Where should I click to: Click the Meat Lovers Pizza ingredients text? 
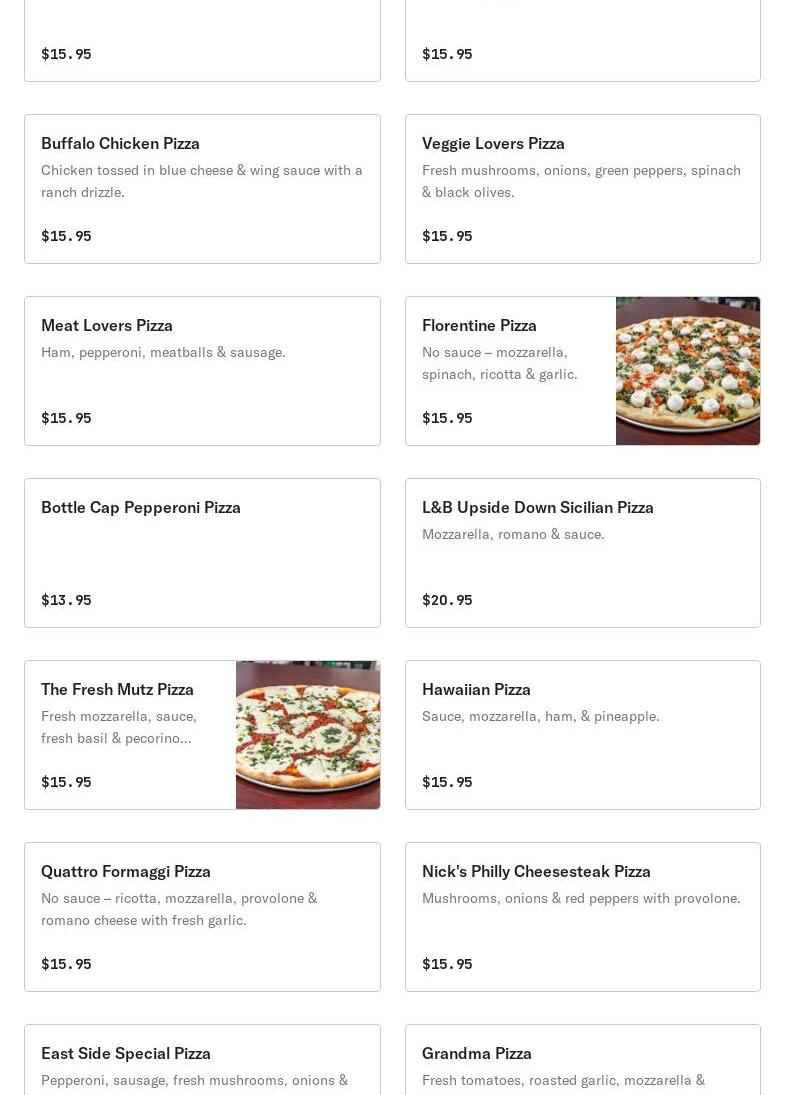point(163,352)
